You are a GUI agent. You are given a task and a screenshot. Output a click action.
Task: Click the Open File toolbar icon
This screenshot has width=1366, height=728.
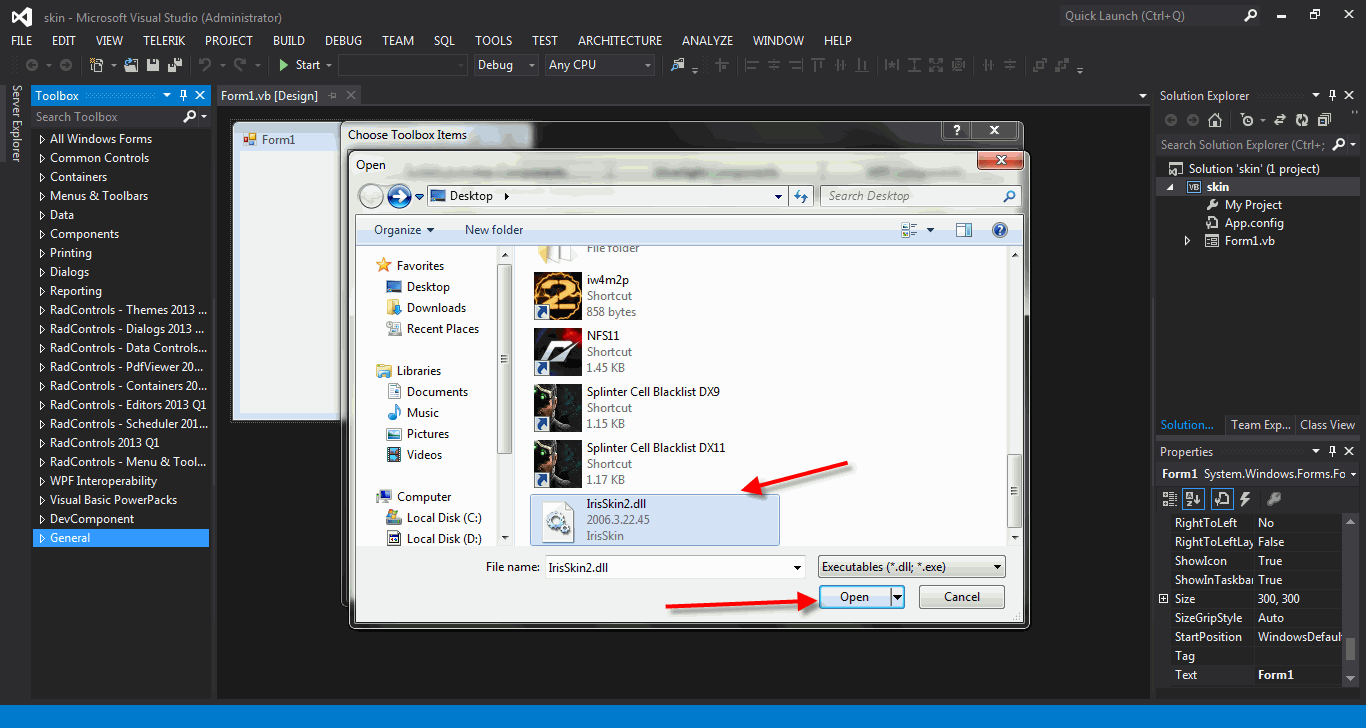point(132,65)
